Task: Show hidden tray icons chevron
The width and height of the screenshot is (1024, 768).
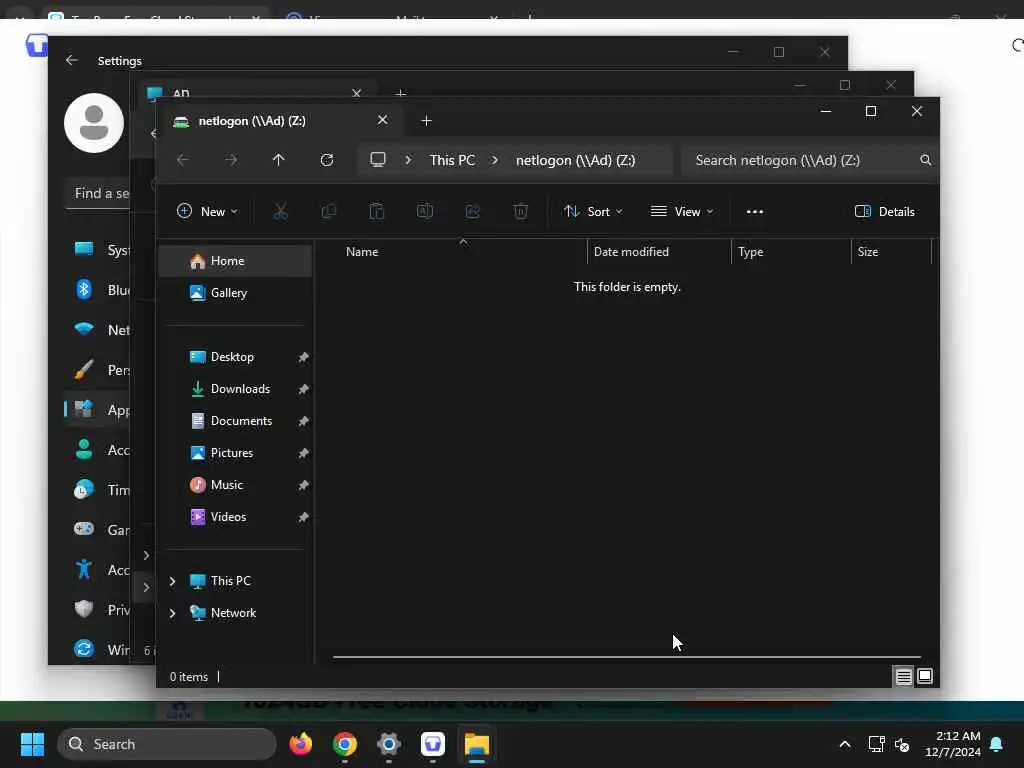Action: [844, 744]
